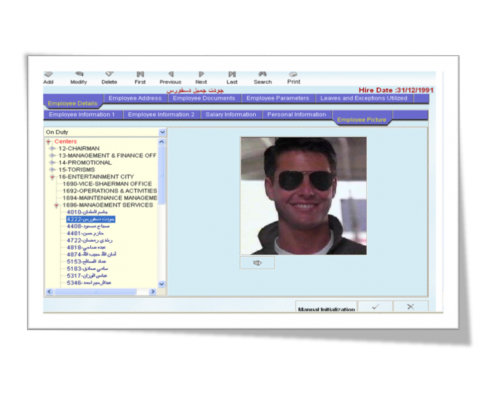The width and height of the screenshot is (495, 400).
Task: Select employee 5183 in the tree
Action: coord(87,268)
